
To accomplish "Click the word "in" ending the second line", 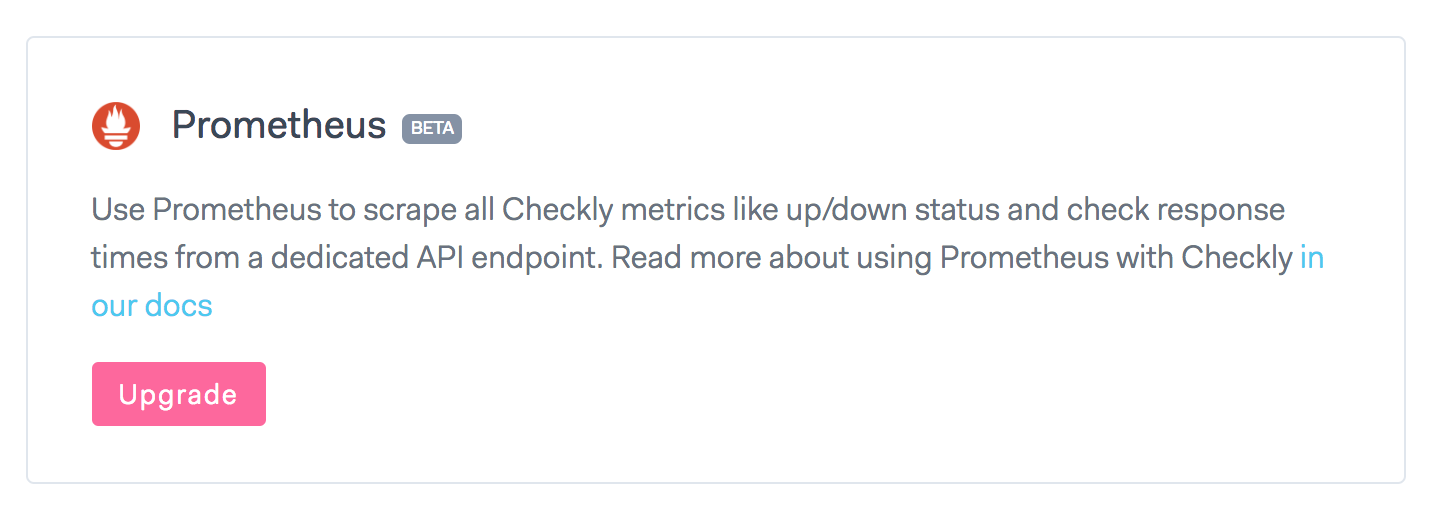I will point(1312,258).
